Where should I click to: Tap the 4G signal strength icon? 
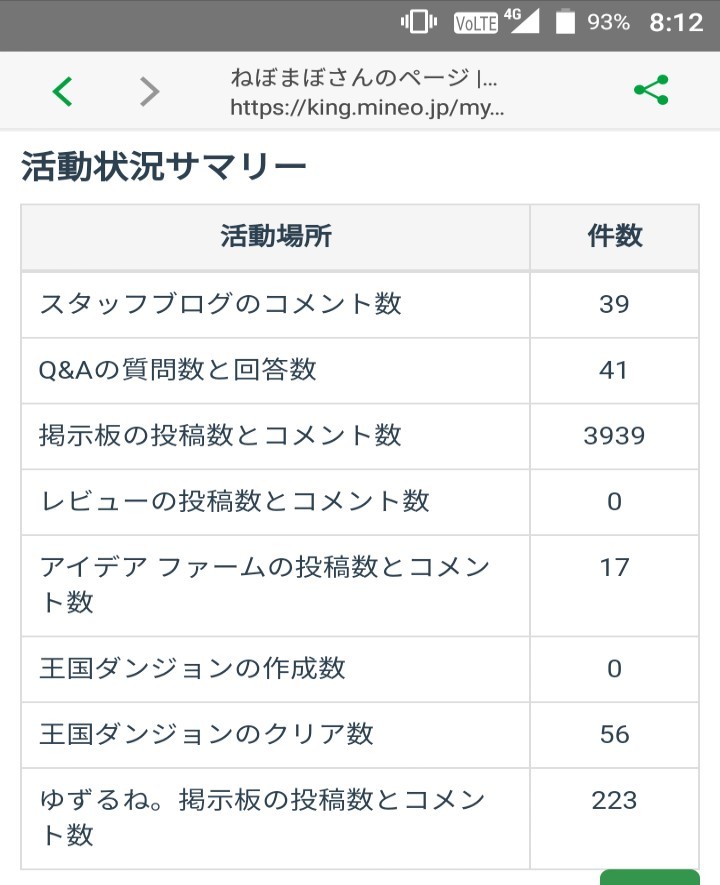click(x=522, y=22)
